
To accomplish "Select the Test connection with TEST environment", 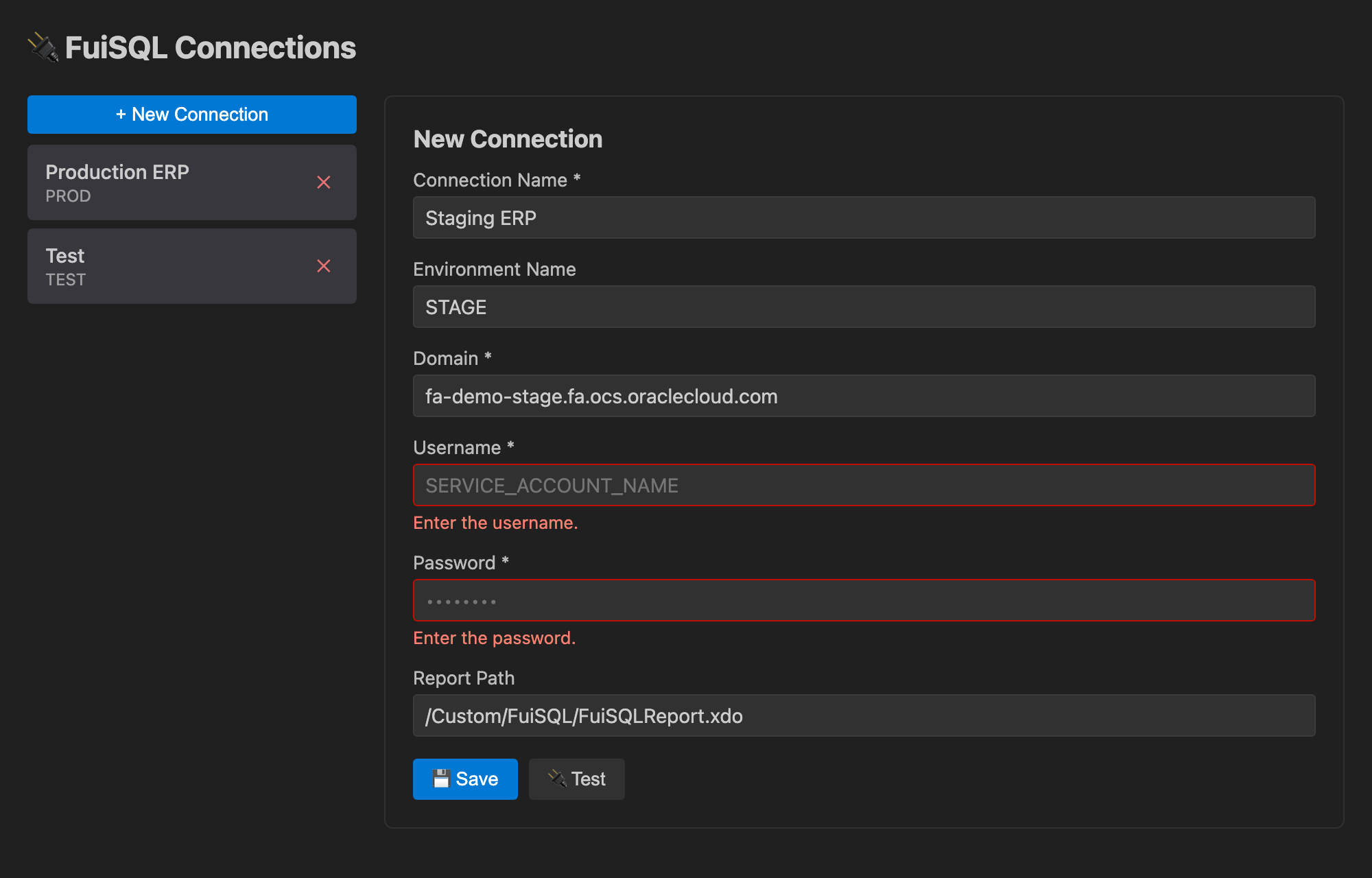I will point(192,266).
